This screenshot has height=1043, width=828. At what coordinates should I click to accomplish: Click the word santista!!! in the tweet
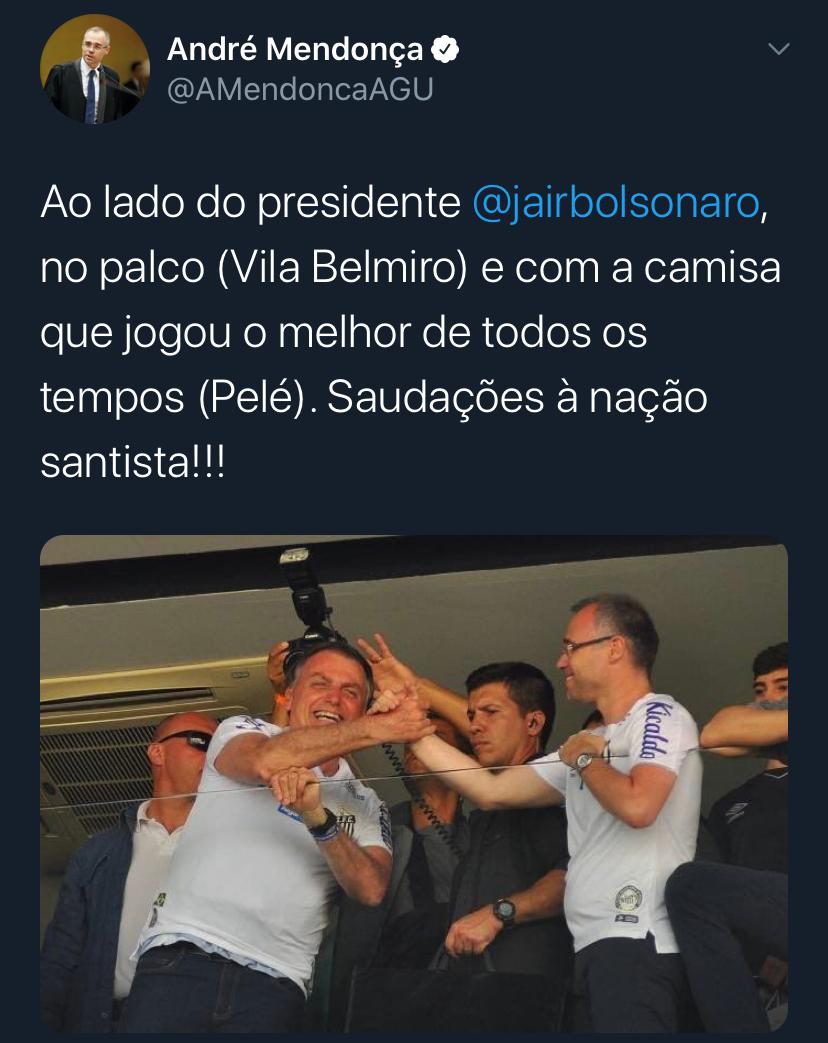pyautogui.click(x=133, y=462)
